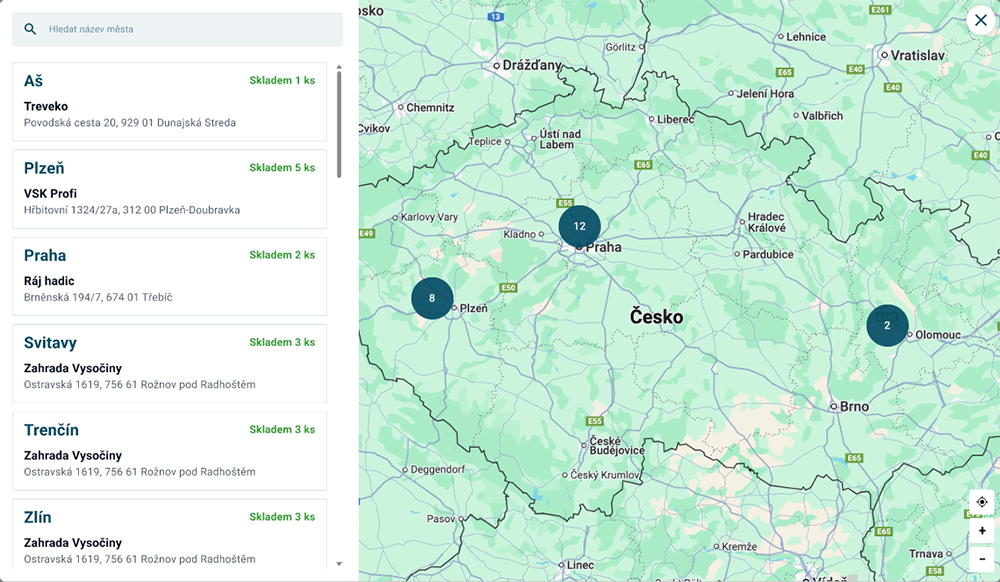The width and height of the screenshot is (1000, 582).
Task: Select the Svitavy Zahrada Vysočiny card
Action: pyautogui.click(x=168, y=363)
